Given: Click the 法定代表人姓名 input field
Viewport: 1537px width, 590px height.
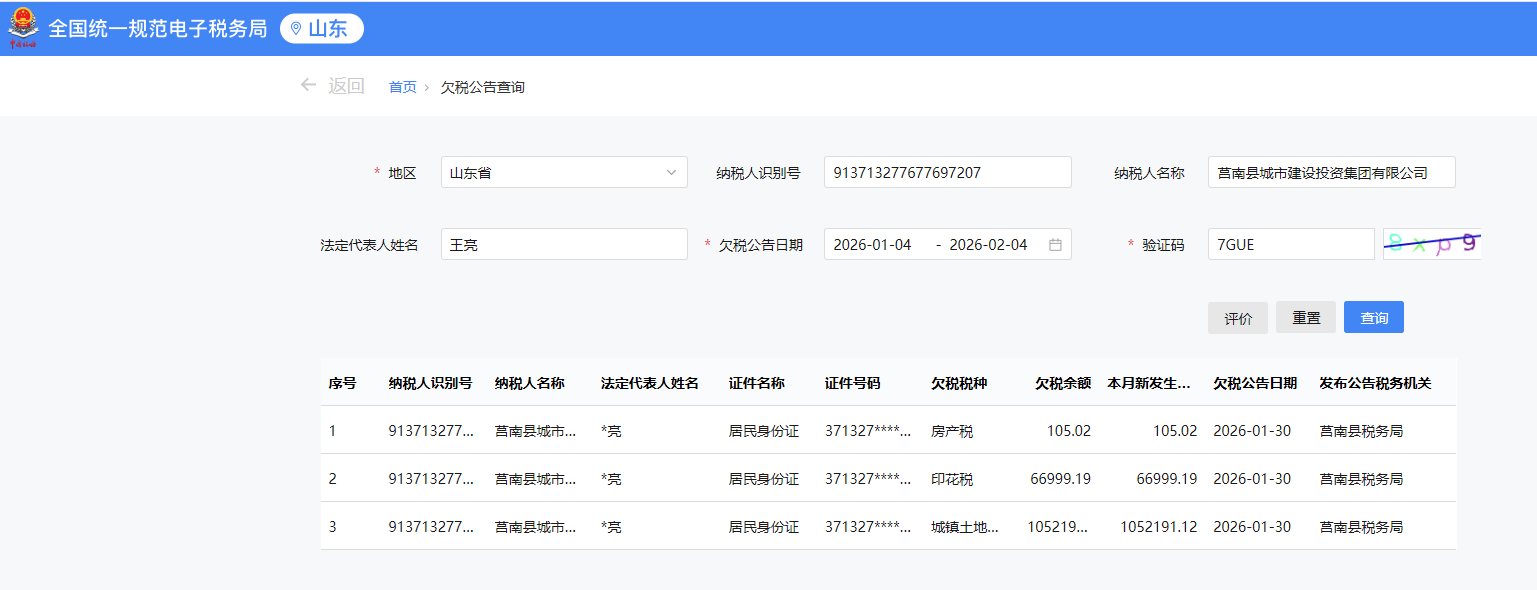Looking at the screenshot, I should click(x=563, y=244).
